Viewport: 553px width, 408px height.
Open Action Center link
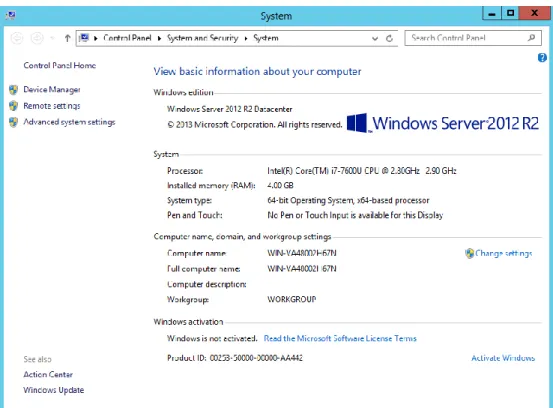pyautogui.click(x=48, y=374)
